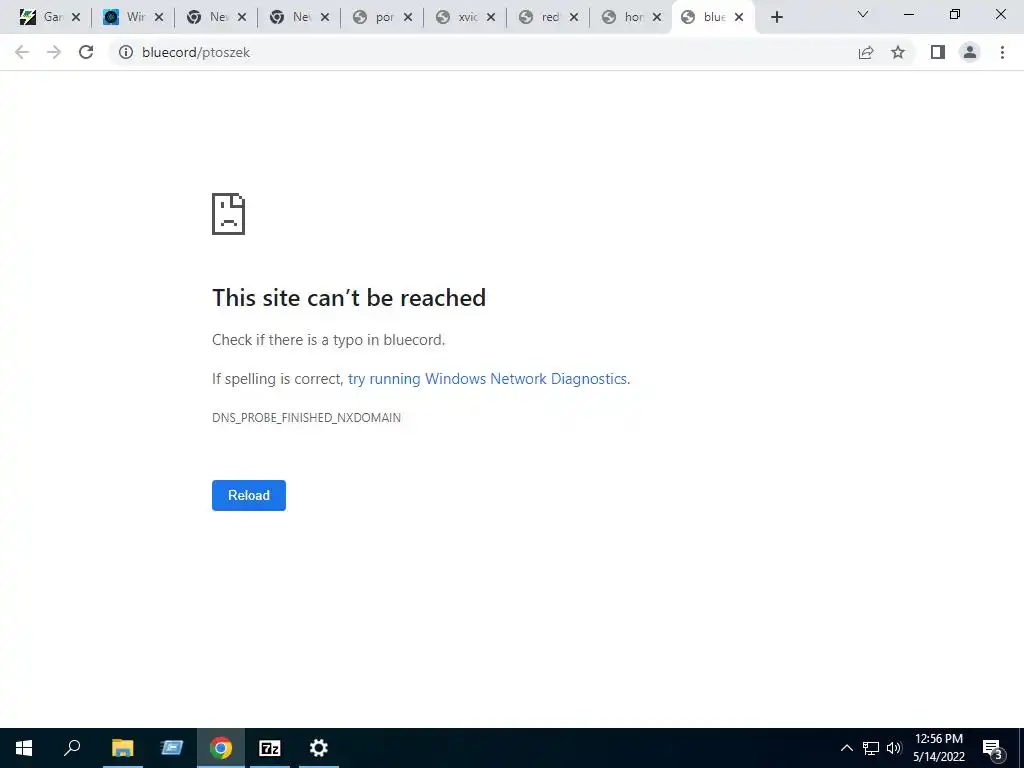Show hidden system tray icons

[846, 748]
